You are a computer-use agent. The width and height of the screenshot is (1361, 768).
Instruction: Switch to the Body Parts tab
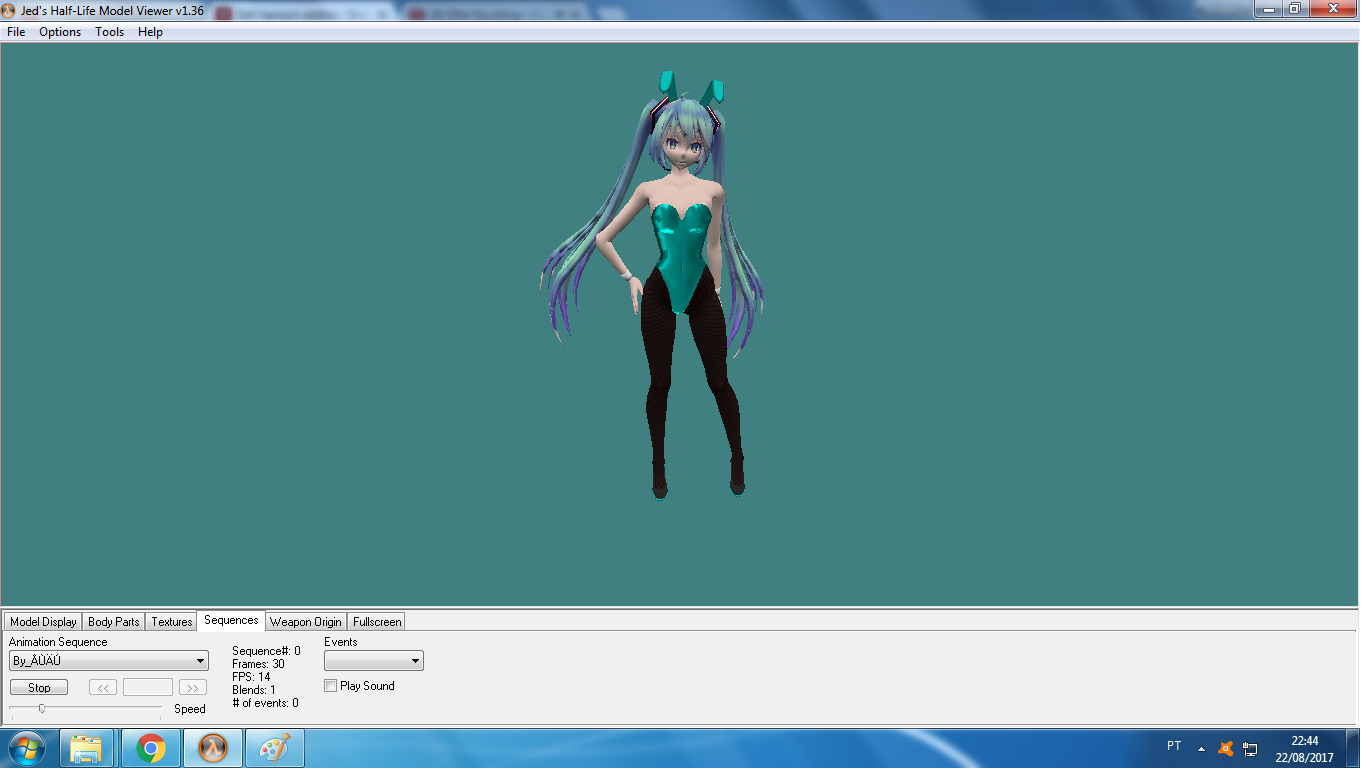point(114,622)
